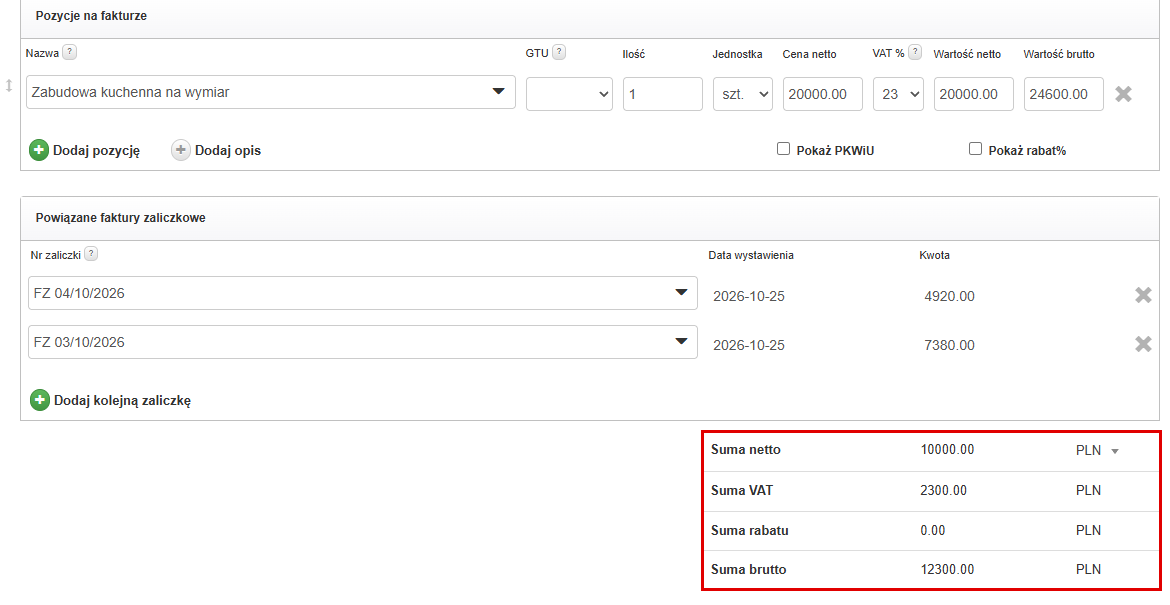Change the VAT rate dropdown from 23
Image resolution: width=1170 pixels, height=605 pixels.
click(898, 94)
